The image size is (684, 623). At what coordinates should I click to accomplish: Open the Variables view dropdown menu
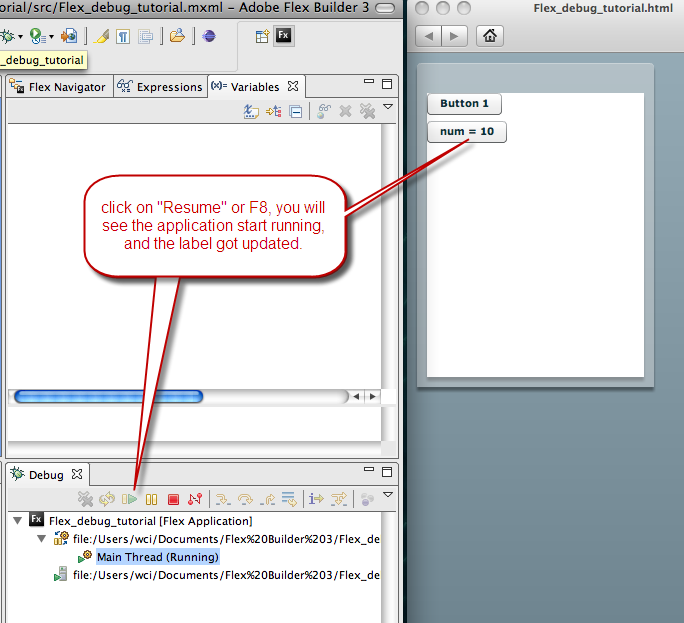point(388,108)
